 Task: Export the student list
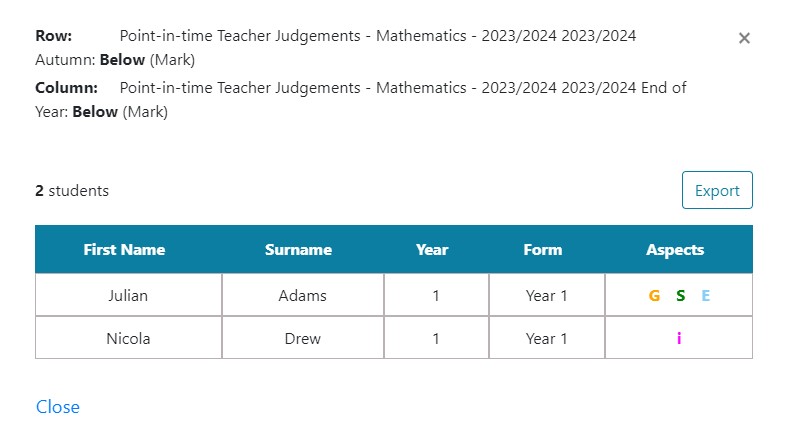coord(717,190)
